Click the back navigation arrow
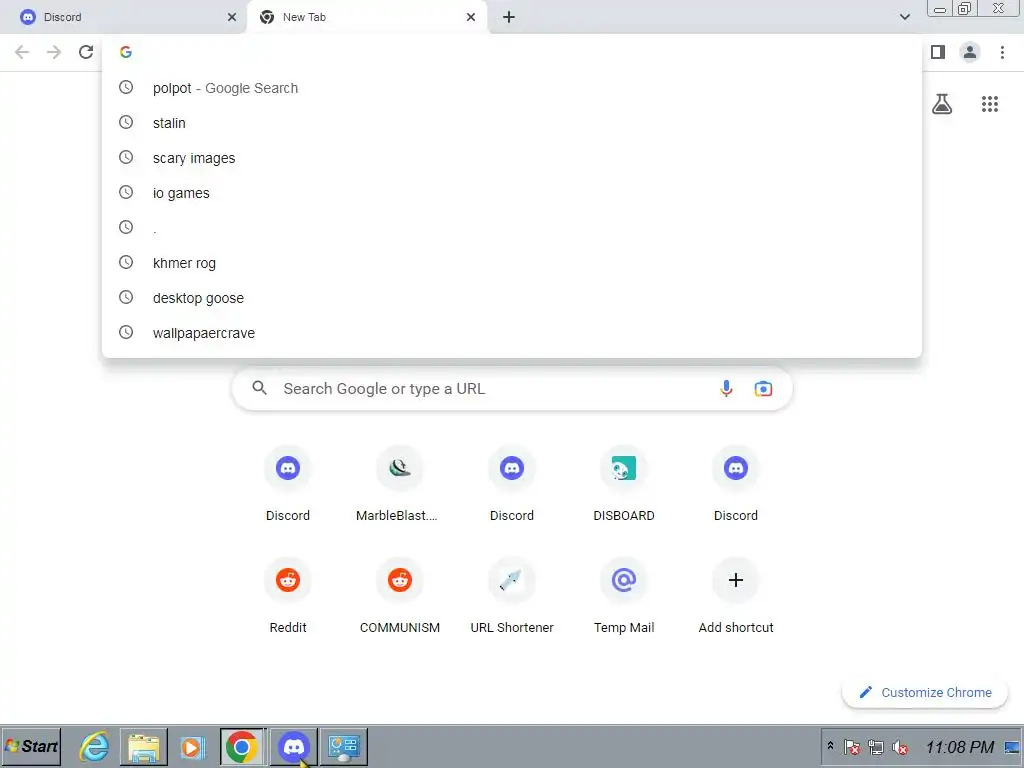Screen dimensions: 1024x768 tap(22, 52)
